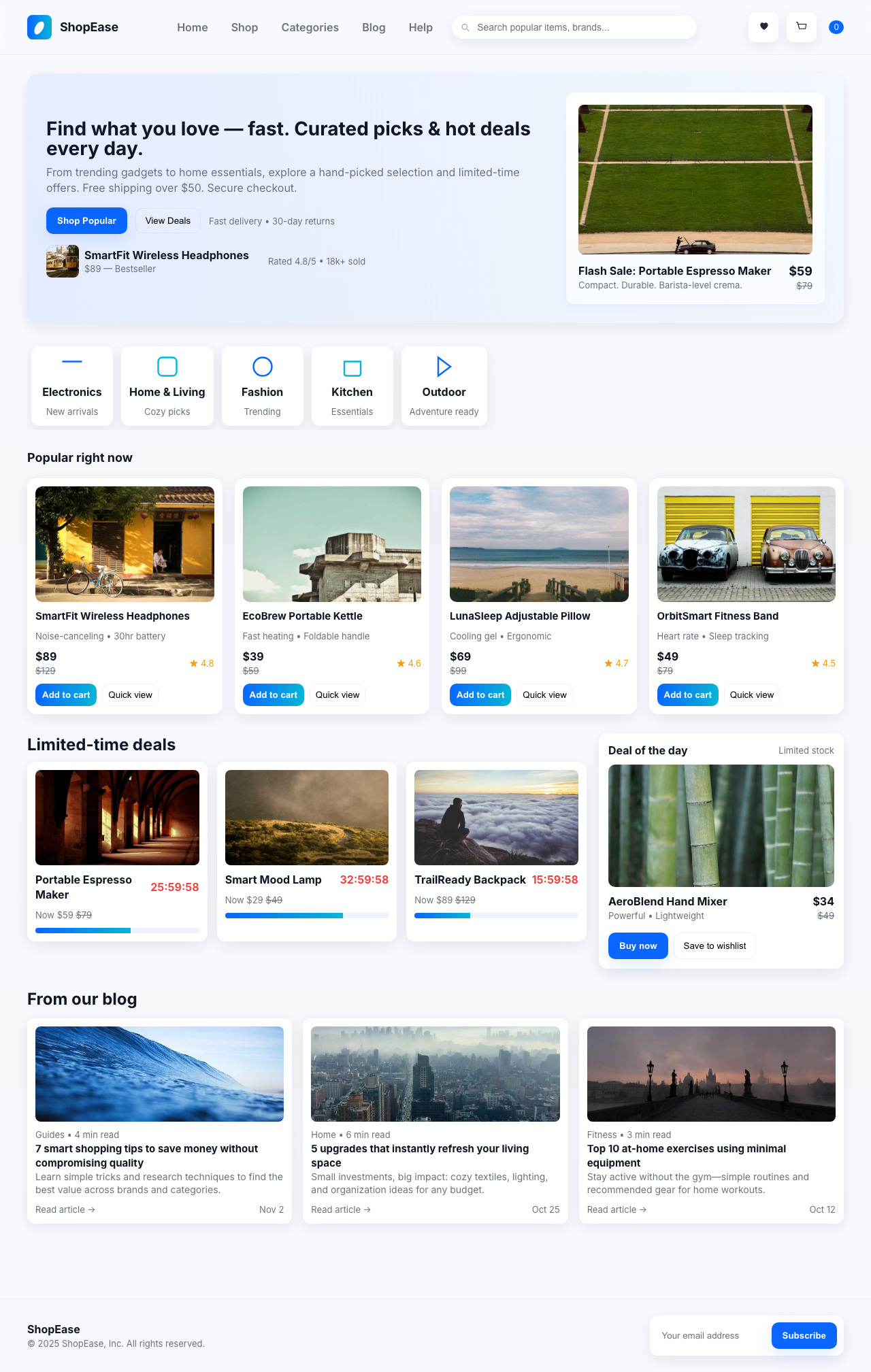Add EcoBrew Portable Kettle to cart
Image resolution: width=871 pixels, height=1372 pixels.
[274, 695]
